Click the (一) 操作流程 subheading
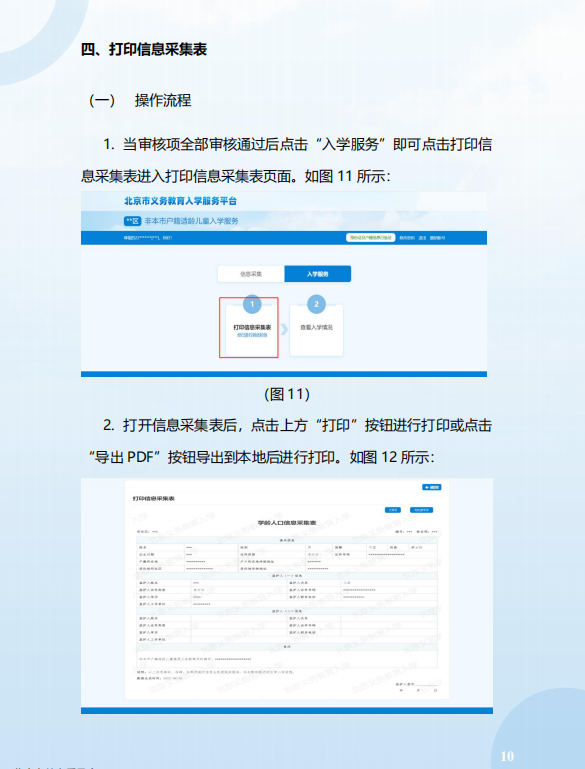Image resolution: width=585 pixels, height=769 pixels. coord(140,101)
